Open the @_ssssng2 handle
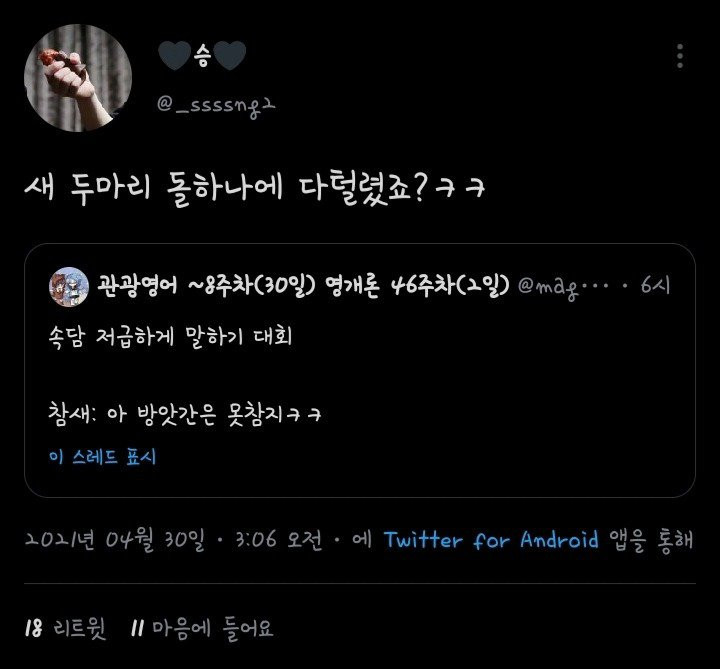720x669 pixels. [x=216, y=106]
